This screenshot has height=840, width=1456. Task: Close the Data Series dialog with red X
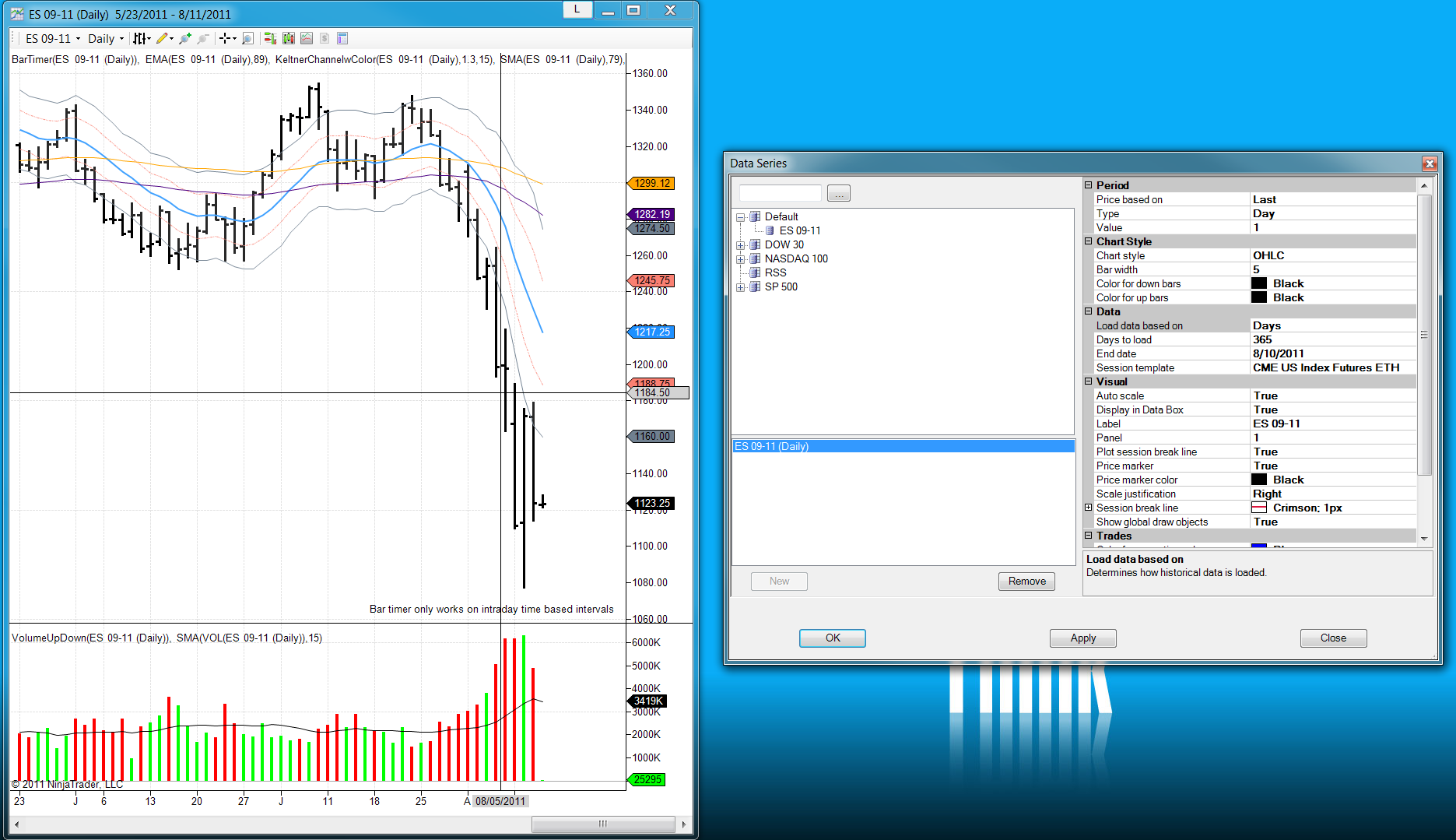pos(1430,163)
